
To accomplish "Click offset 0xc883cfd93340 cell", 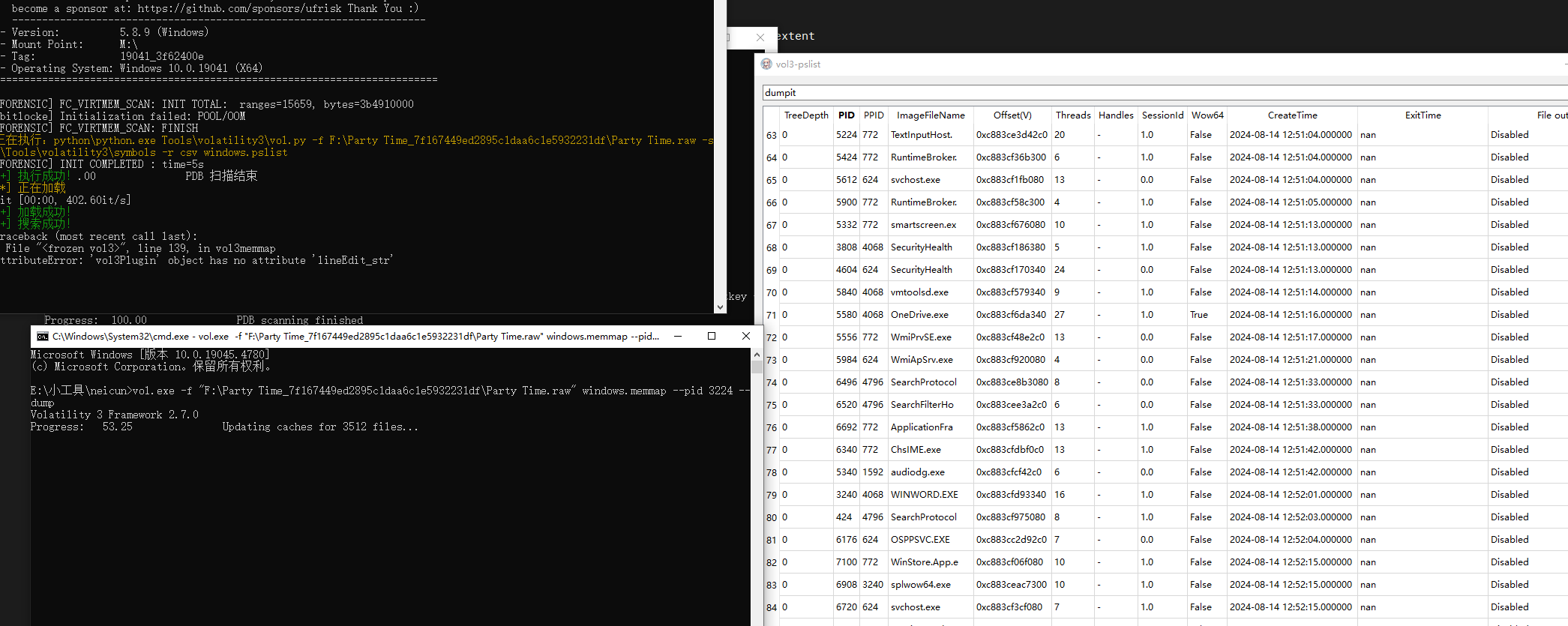I will tap(1012, 495).
